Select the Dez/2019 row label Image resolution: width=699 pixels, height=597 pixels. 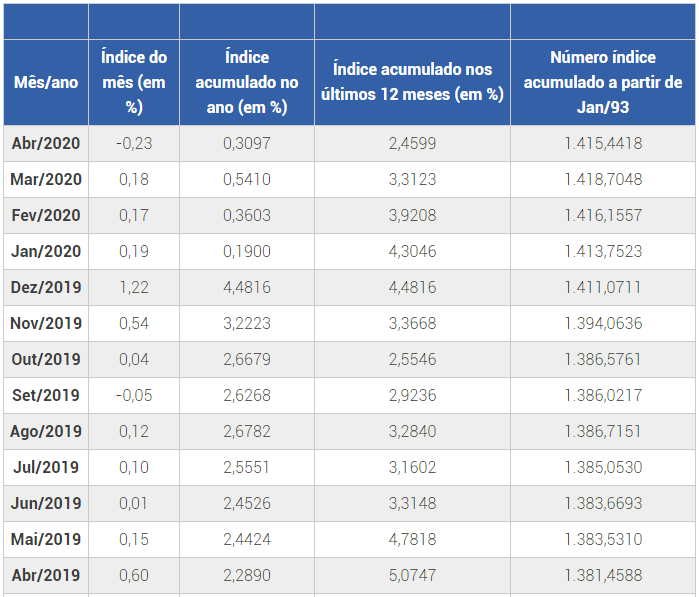point(46,287)
